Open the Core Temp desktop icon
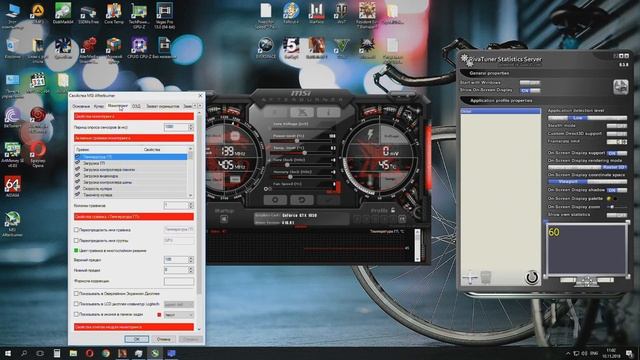Image resolution: width=640 pixels, height=360 pixels. pos(114,13)
